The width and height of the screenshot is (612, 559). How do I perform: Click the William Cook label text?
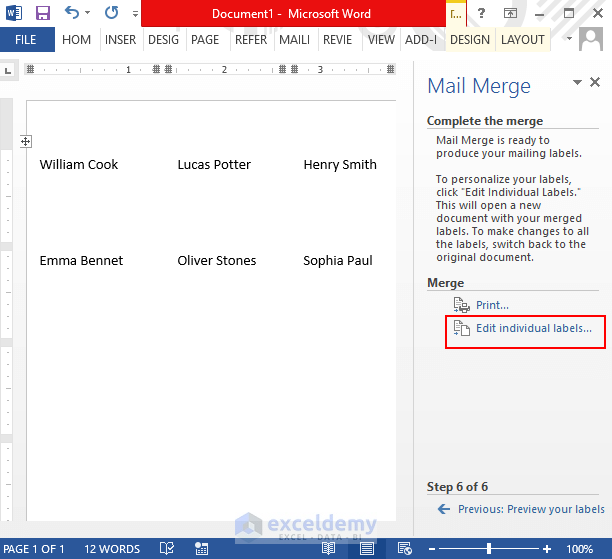(78, 164)
